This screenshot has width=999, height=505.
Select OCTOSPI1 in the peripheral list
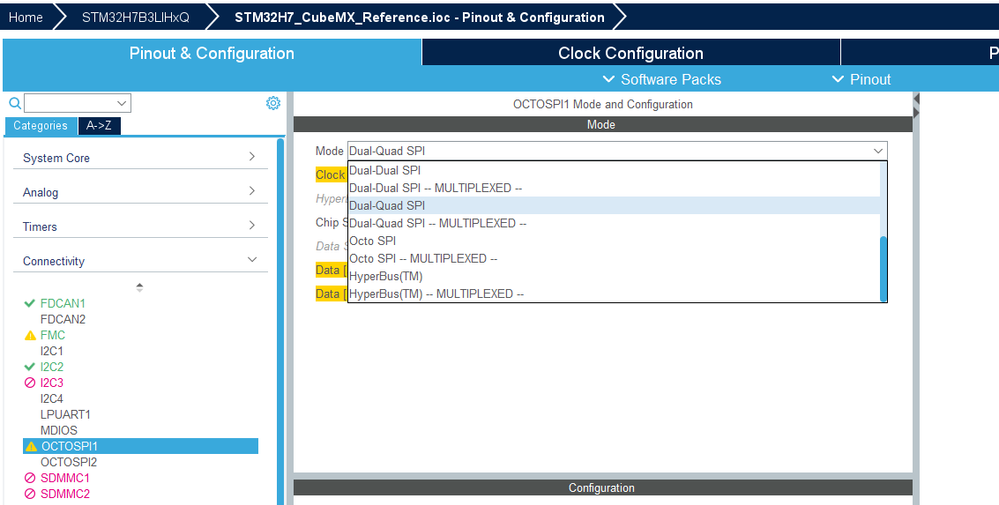[141, 446]
